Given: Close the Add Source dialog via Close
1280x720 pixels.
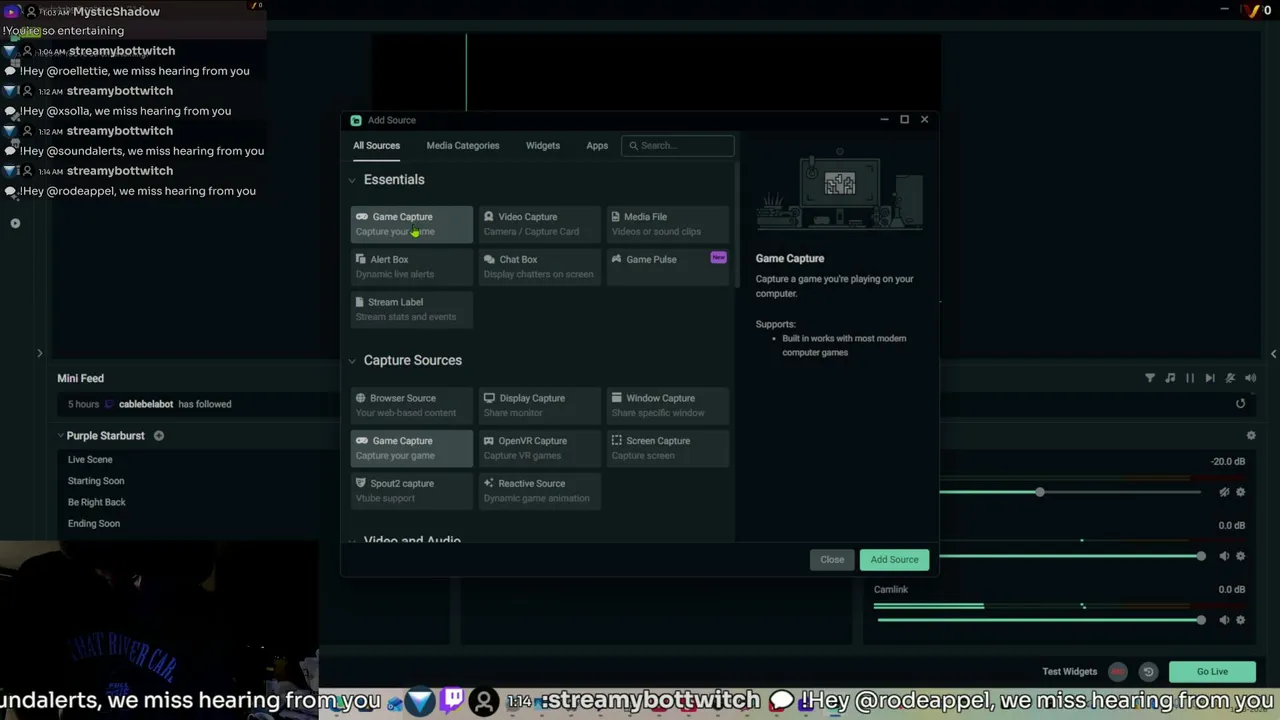Looking at the screenshot, I should click(x=832, y=560).
